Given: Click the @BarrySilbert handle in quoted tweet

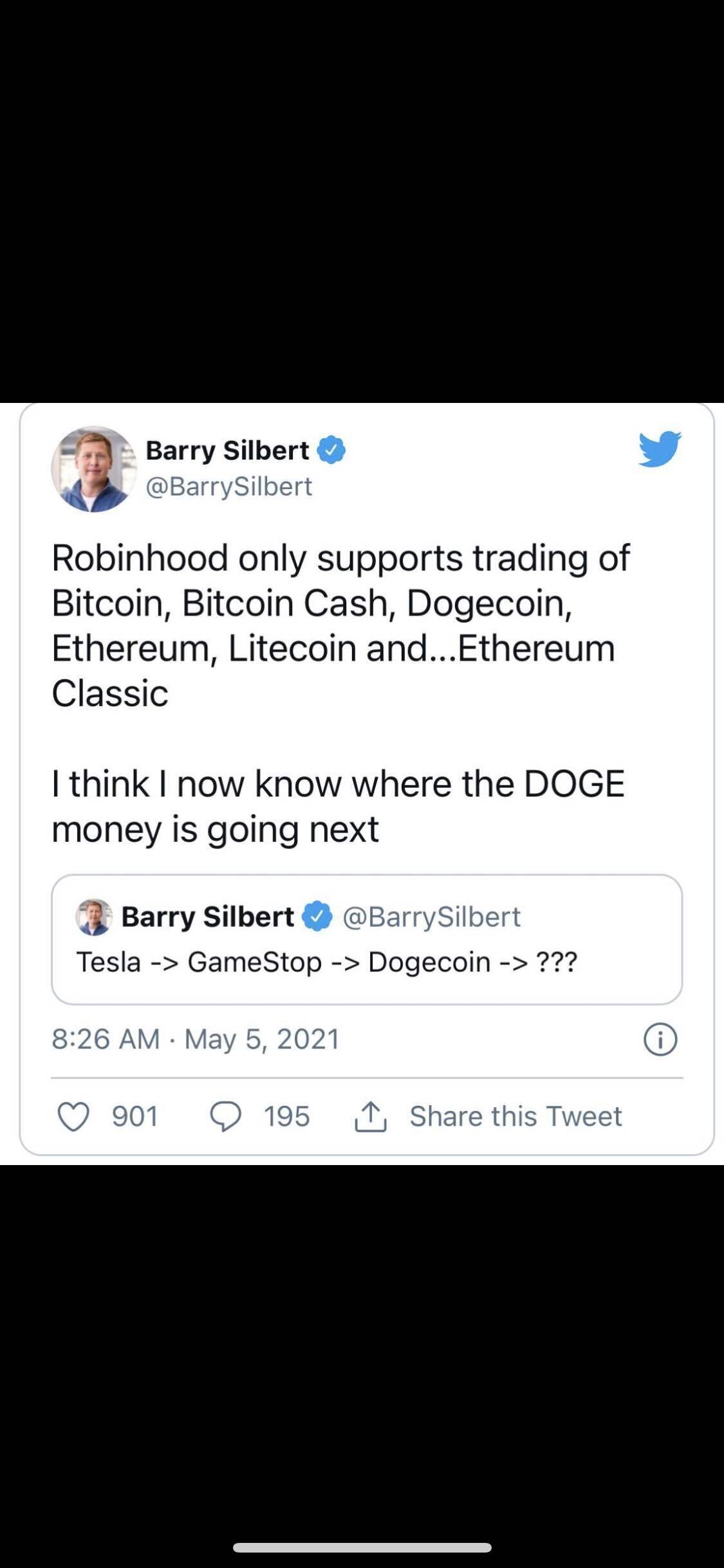Looking at the screenshot, I should tap(431, 917).
